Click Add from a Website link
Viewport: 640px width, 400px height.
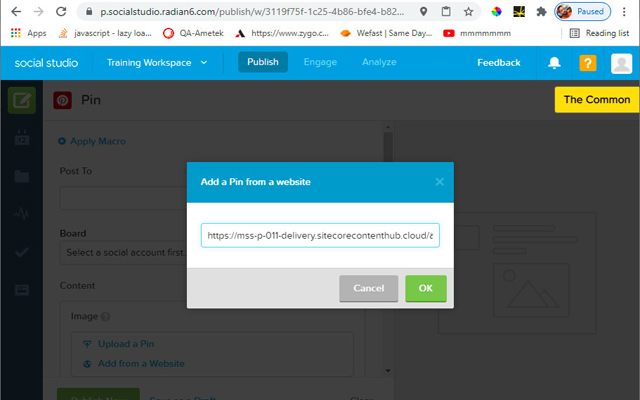(133, 364)
